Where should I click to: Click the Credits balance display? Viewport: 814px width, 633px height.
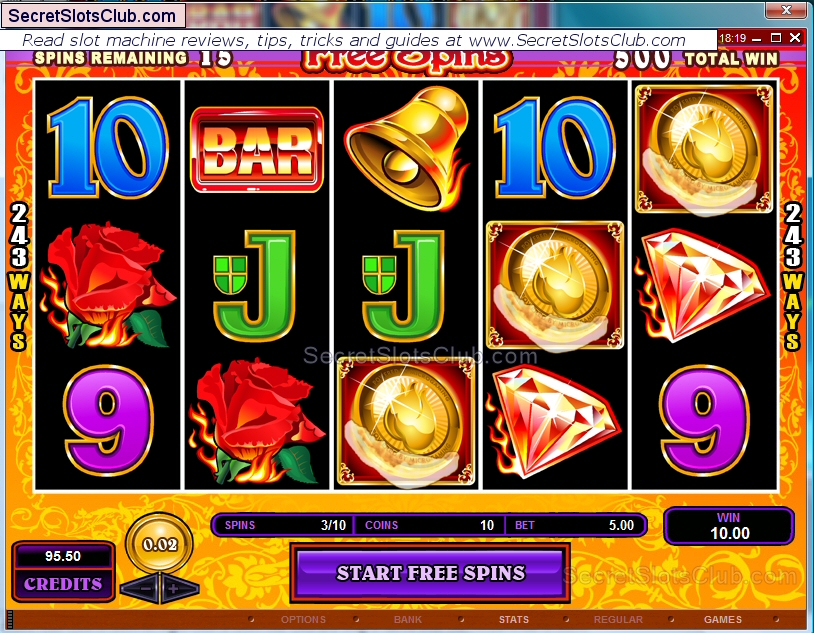[x=63, y=571]
